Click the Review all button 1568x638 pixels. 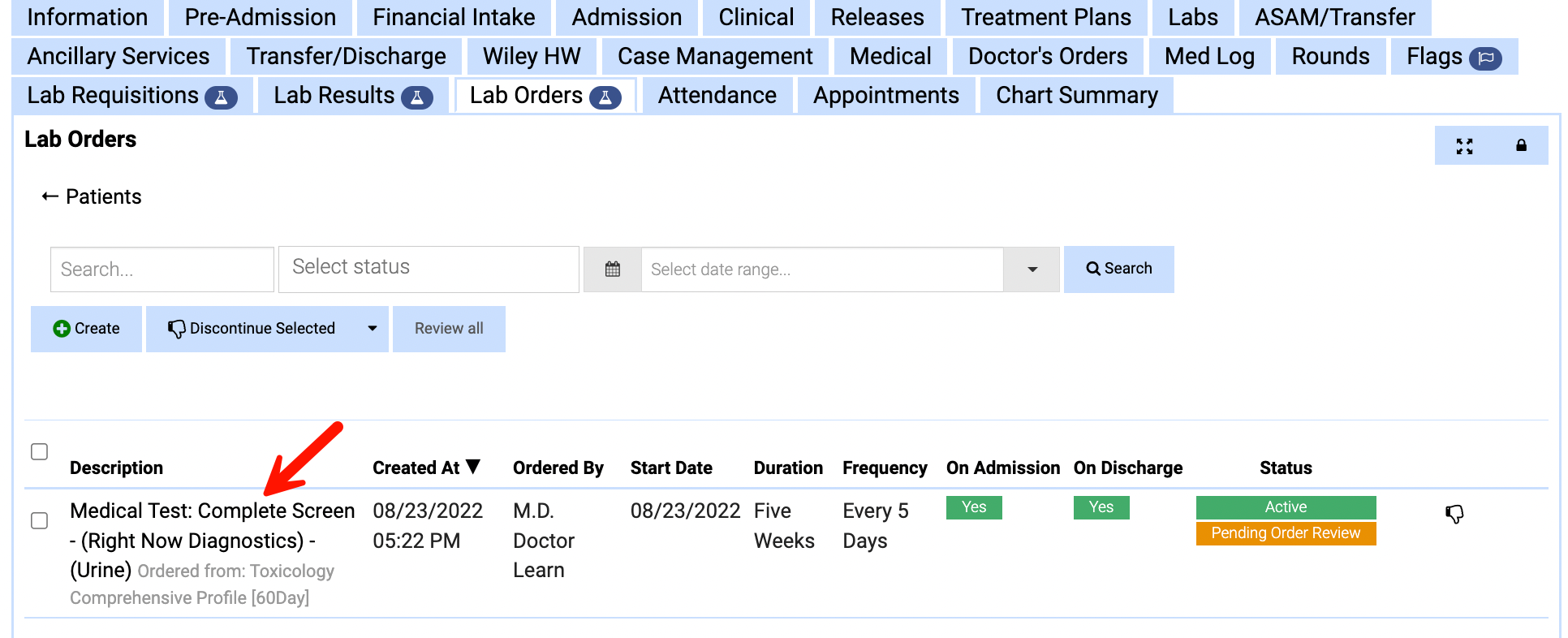449,329
